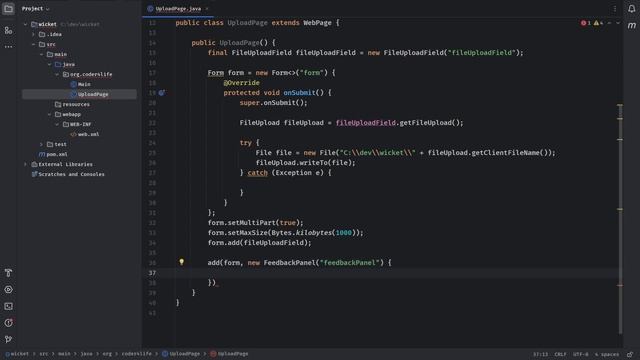Open Project view dropdown
The image size is (640, 360).
(x=36, y=9)
